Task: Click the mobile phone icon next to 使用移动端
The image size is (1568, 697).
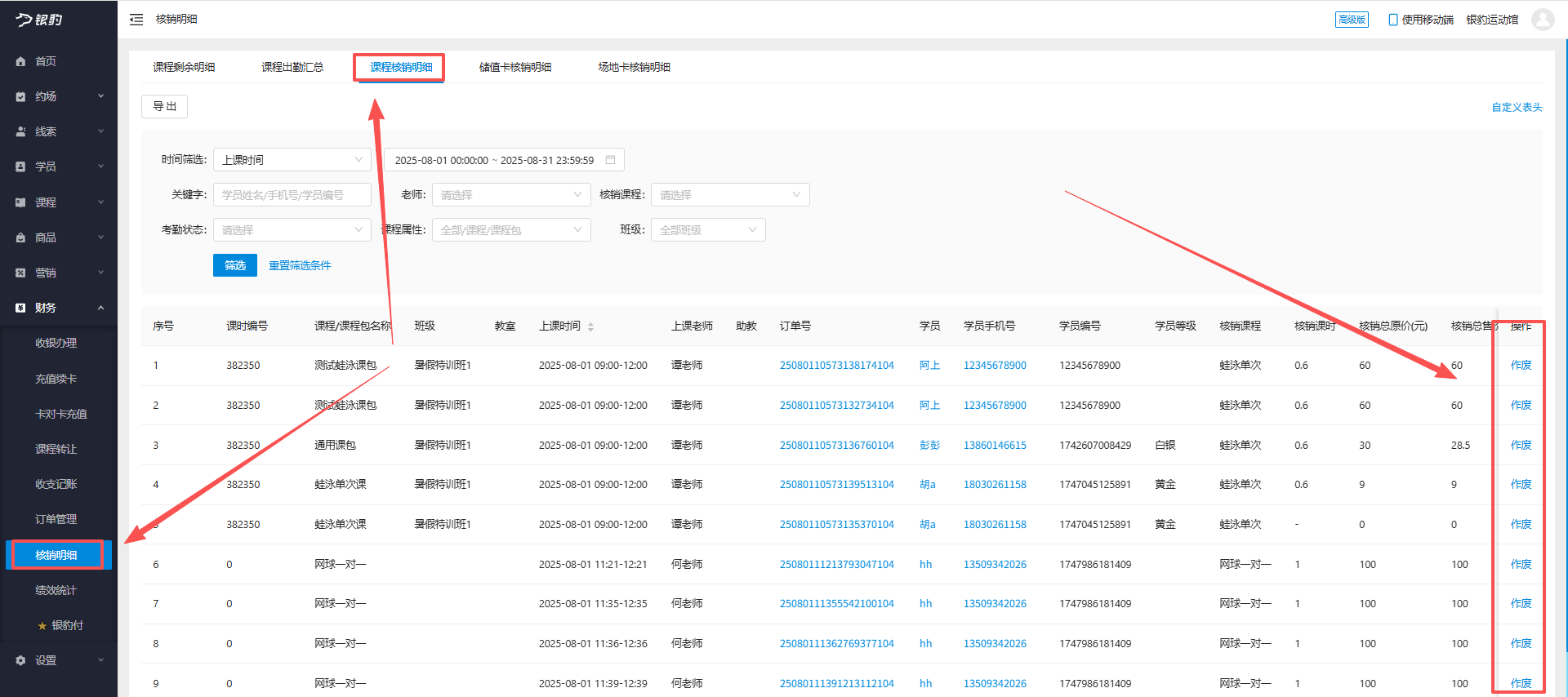Action: (x=1392, y=20)
